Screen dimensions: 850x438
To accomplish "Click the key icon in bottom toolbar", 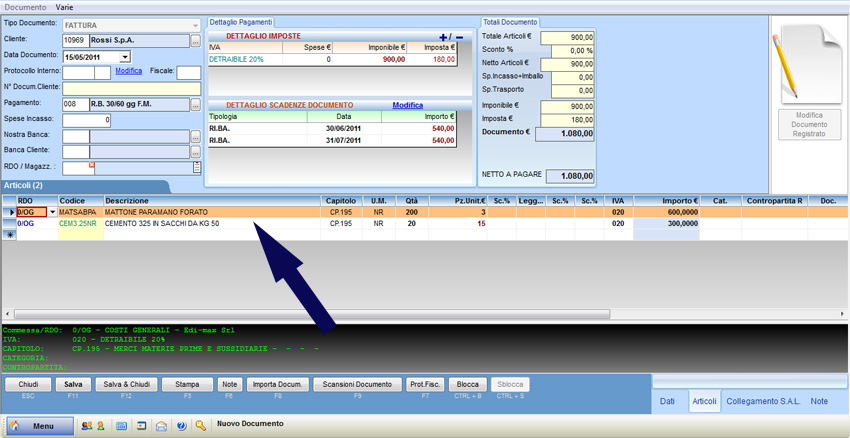I will pyautogui.click(x=201, y=426).
